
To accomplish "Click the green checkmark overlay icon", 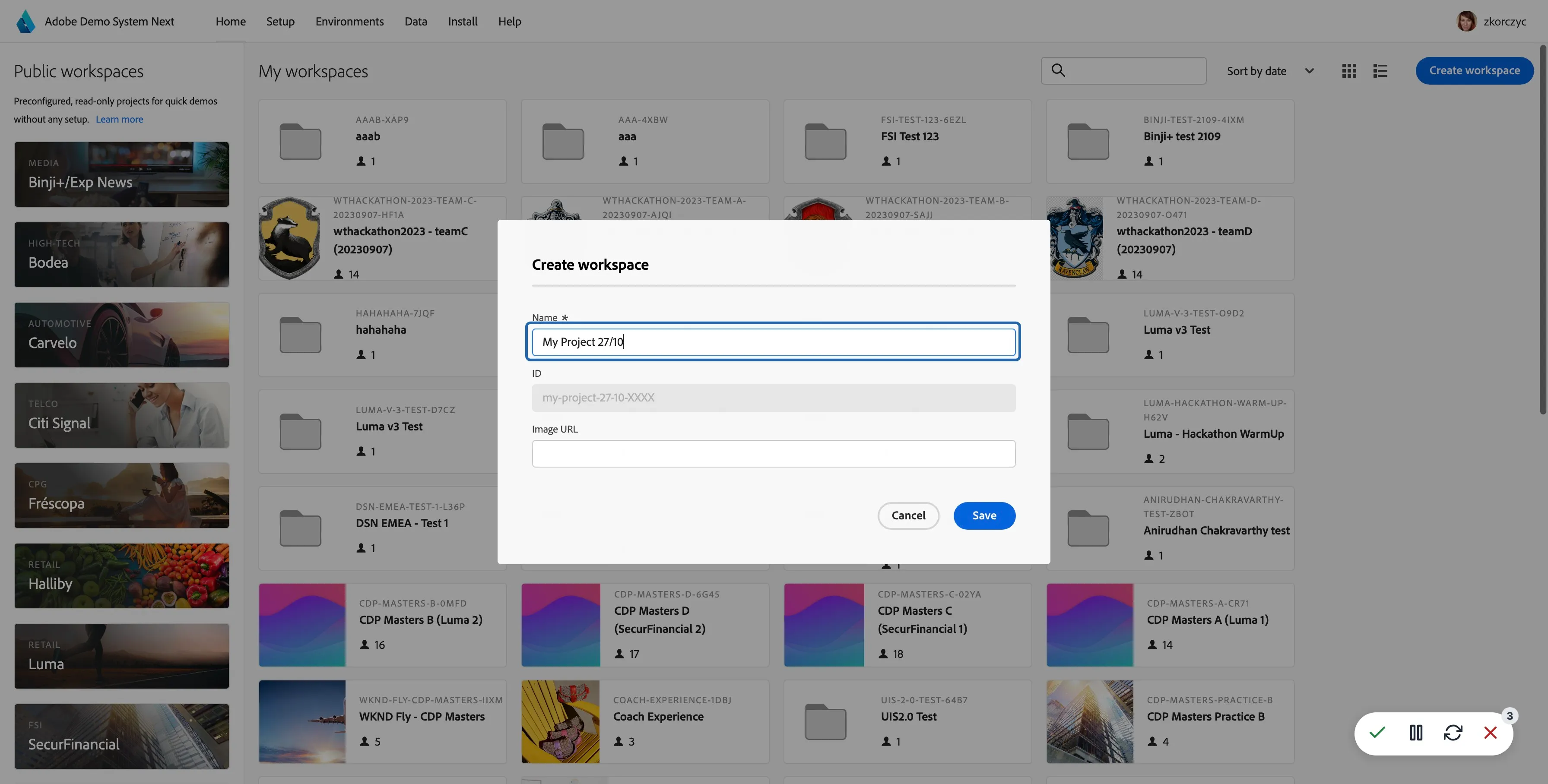I will point(1377,733).
